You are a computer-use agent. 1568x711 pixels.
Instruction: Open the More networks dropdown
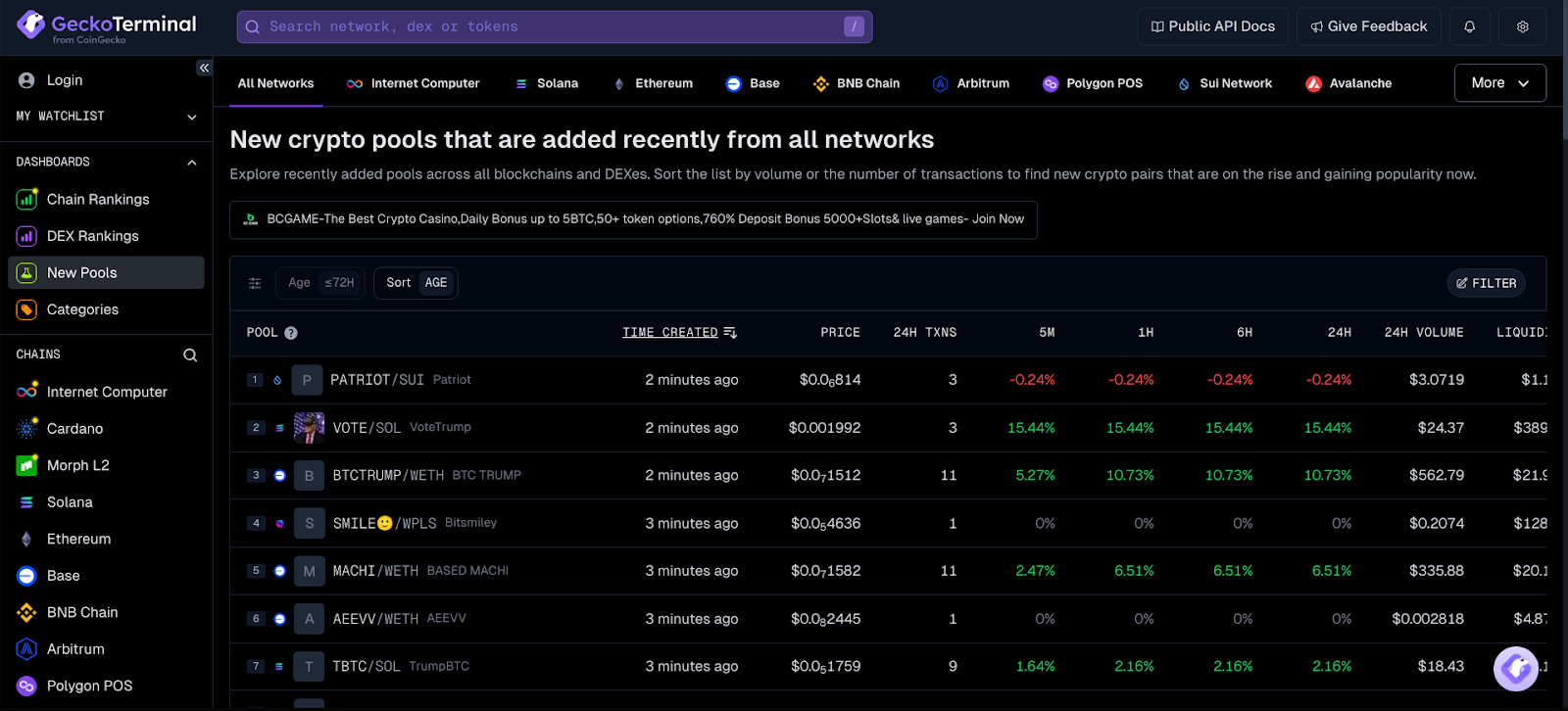pyautogui.click(x=1500, y=83)
